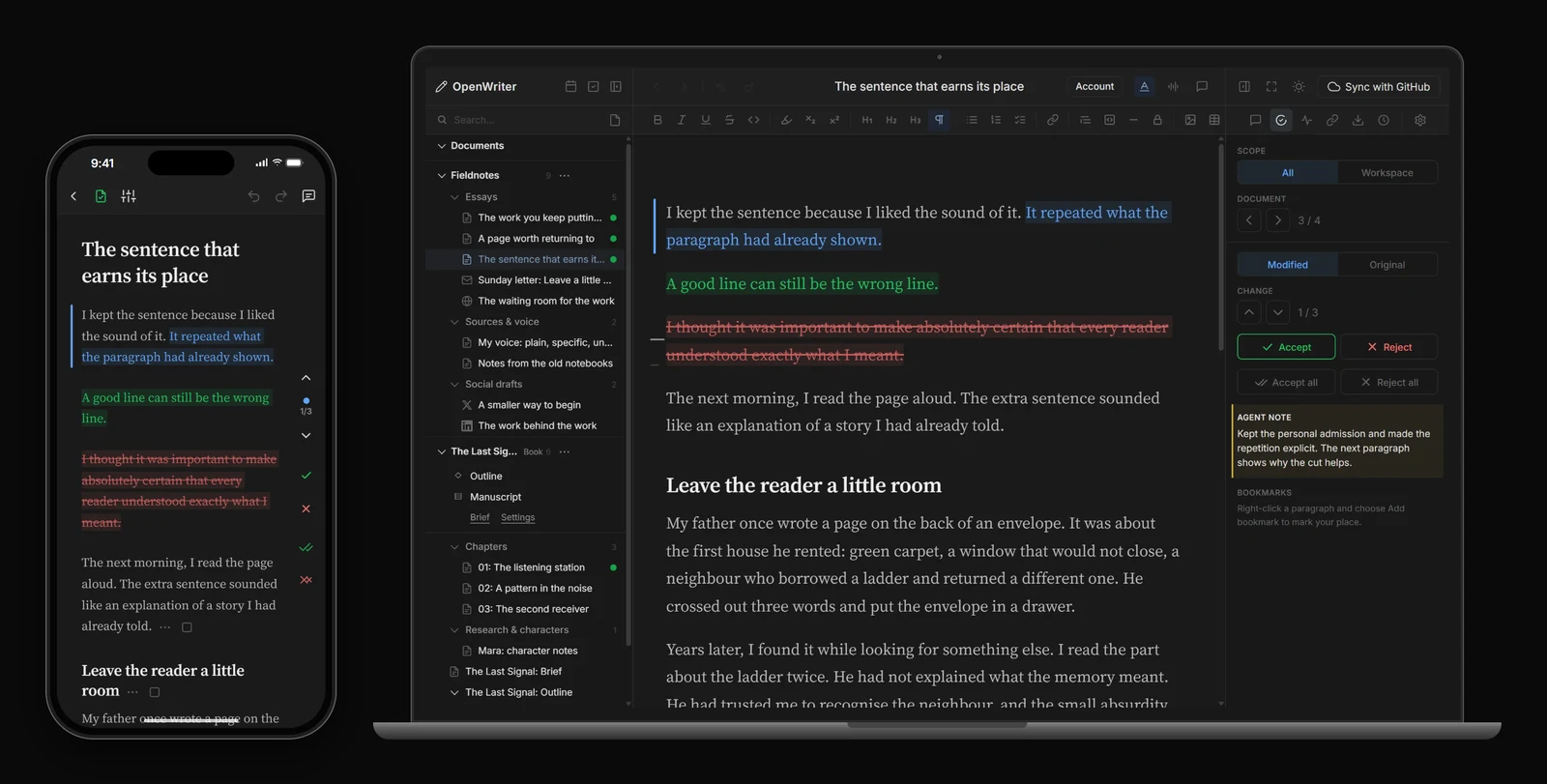
Task: Tick the checkbox after 'already told' on phone
Action: click(x=187, y=627)
